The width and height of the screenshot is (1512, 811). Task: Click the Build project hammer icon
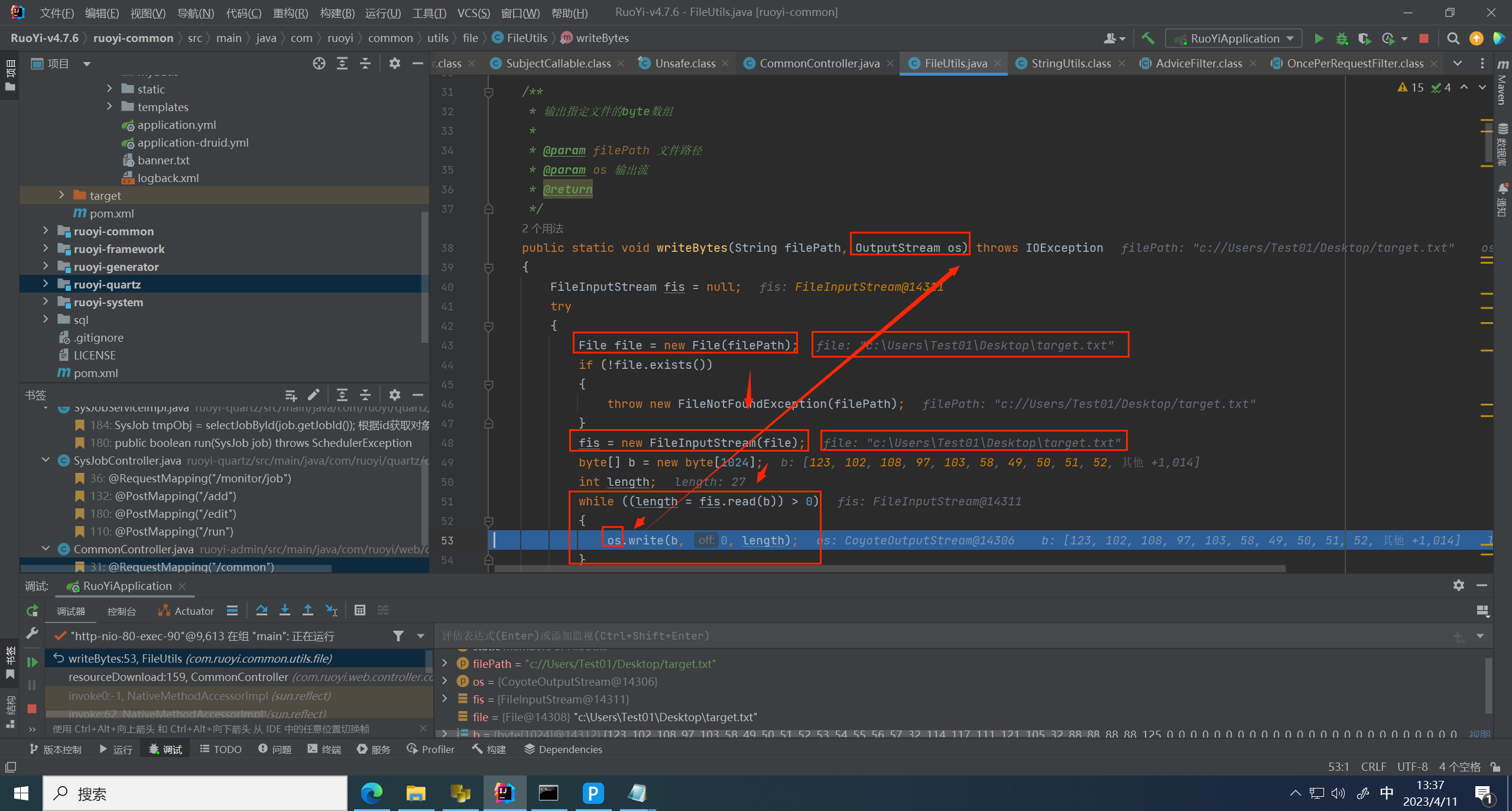(1147, 38)
